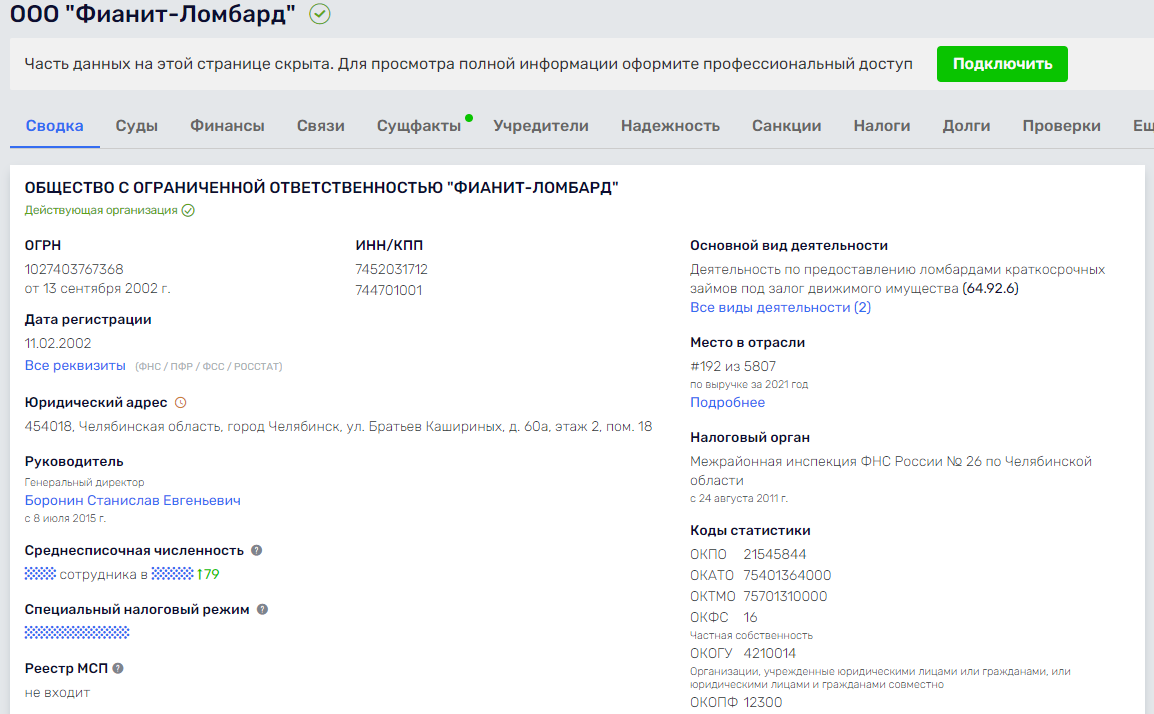
Task: Open the help icon for Специальный налоговый режим
Action: click(x=262, y=609)
